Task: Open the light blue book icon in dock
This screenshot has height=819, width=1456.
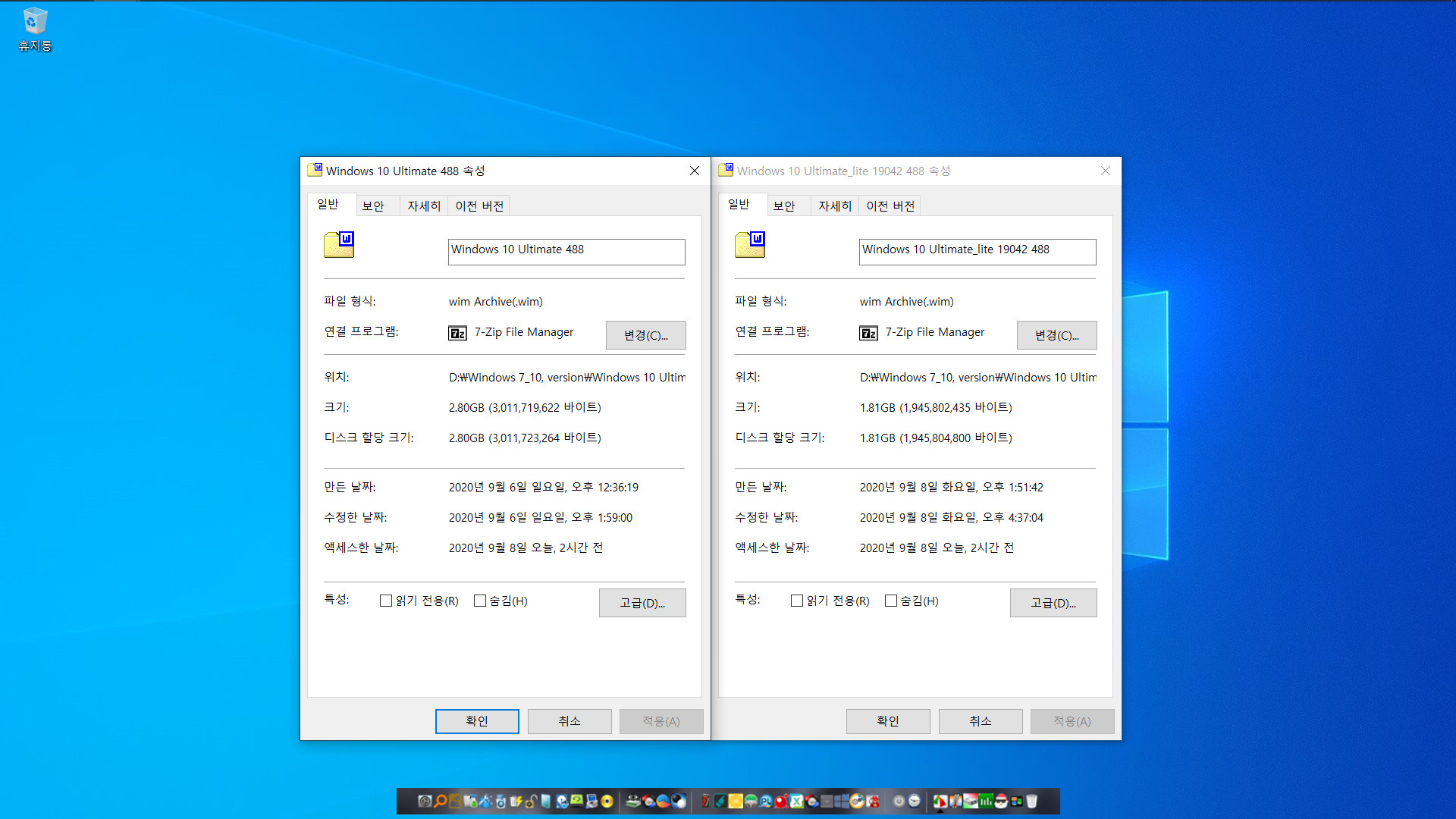Action: [x=546, y=801]
